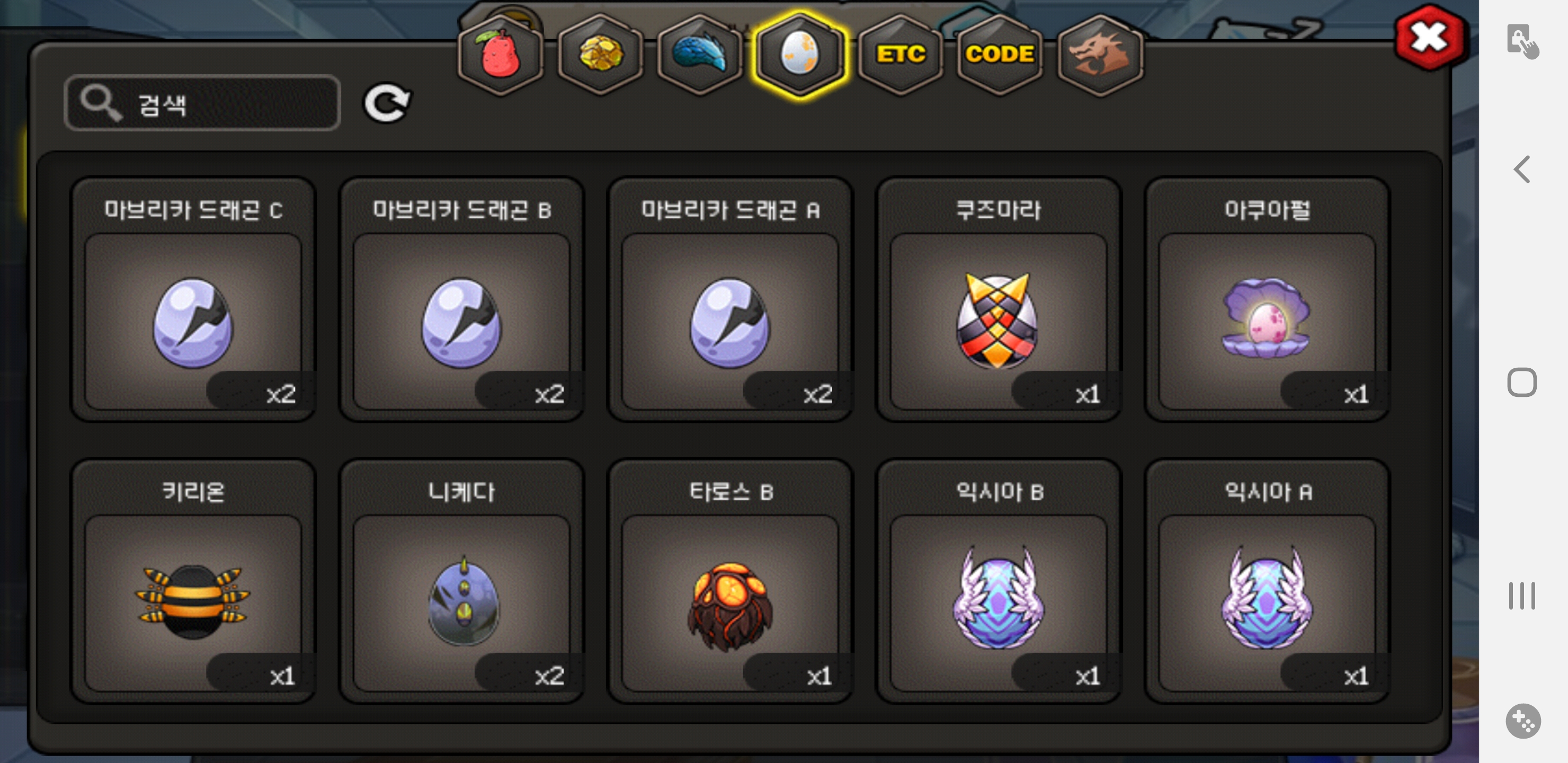Click the refresh arrow next to search

[387, 102]
